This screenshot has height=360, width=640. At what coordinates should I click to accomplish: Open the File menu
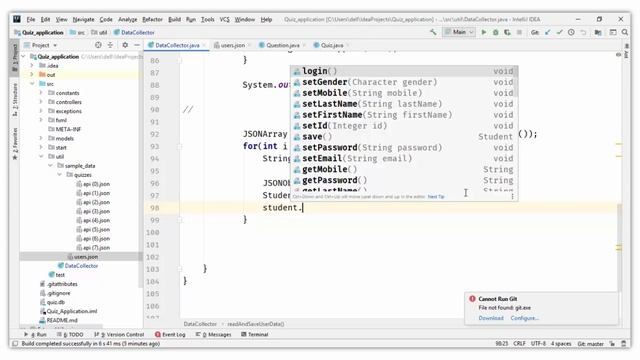pyautogui.click(x=31, y=19)
